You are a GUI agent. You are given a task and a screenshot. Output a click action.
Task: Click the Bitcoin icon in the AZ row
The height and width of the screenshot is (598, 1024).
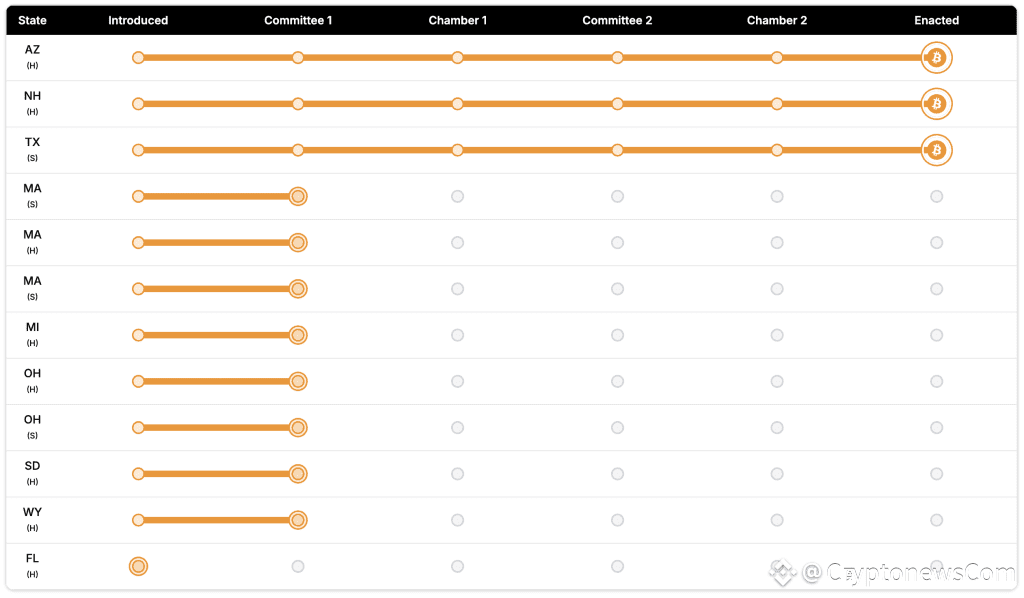936,58
